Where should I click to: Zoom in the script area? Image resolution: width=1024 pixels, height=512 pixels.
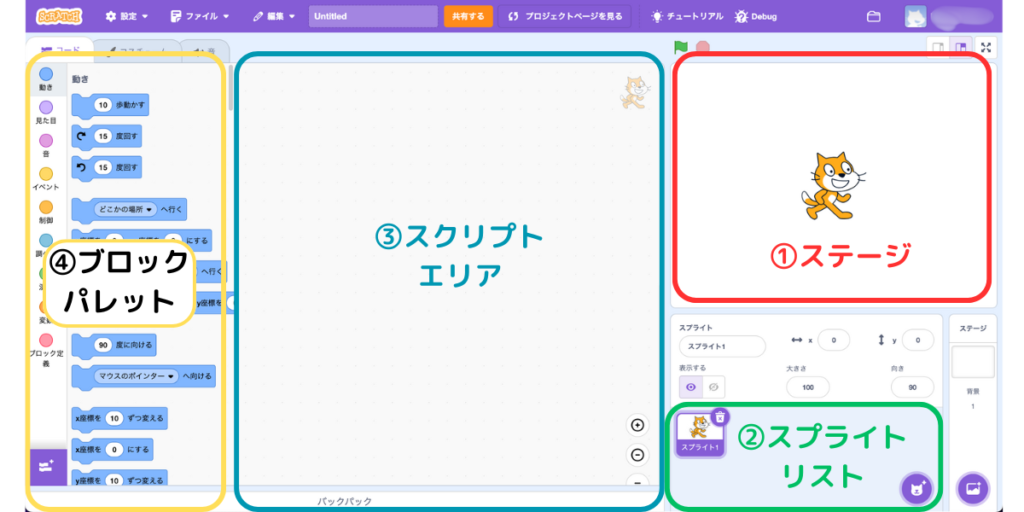coord(637,425)
